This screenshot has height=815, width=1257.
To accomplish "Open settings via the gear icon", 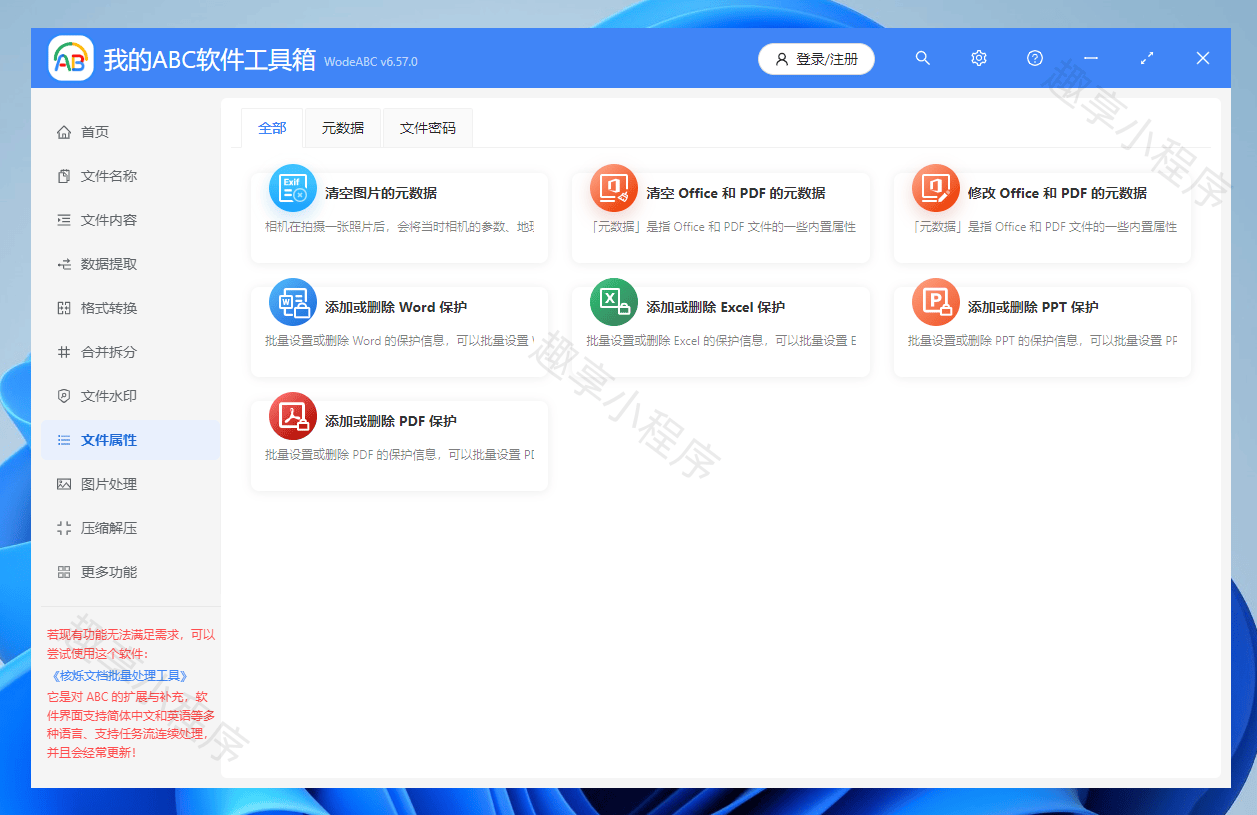I will click(979, 59).
